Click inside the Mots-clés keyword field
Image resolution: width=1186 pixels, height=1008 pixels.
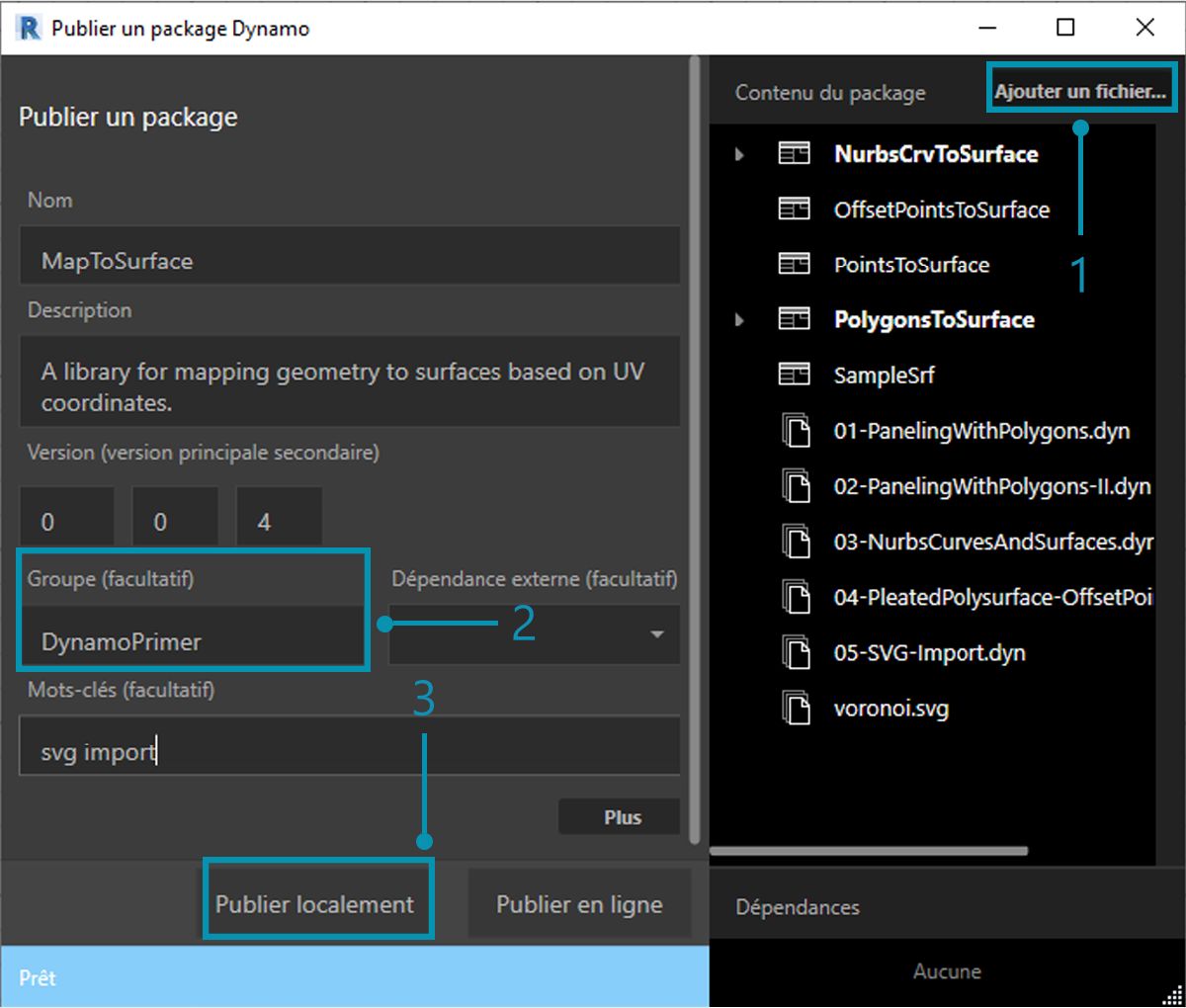350,745
